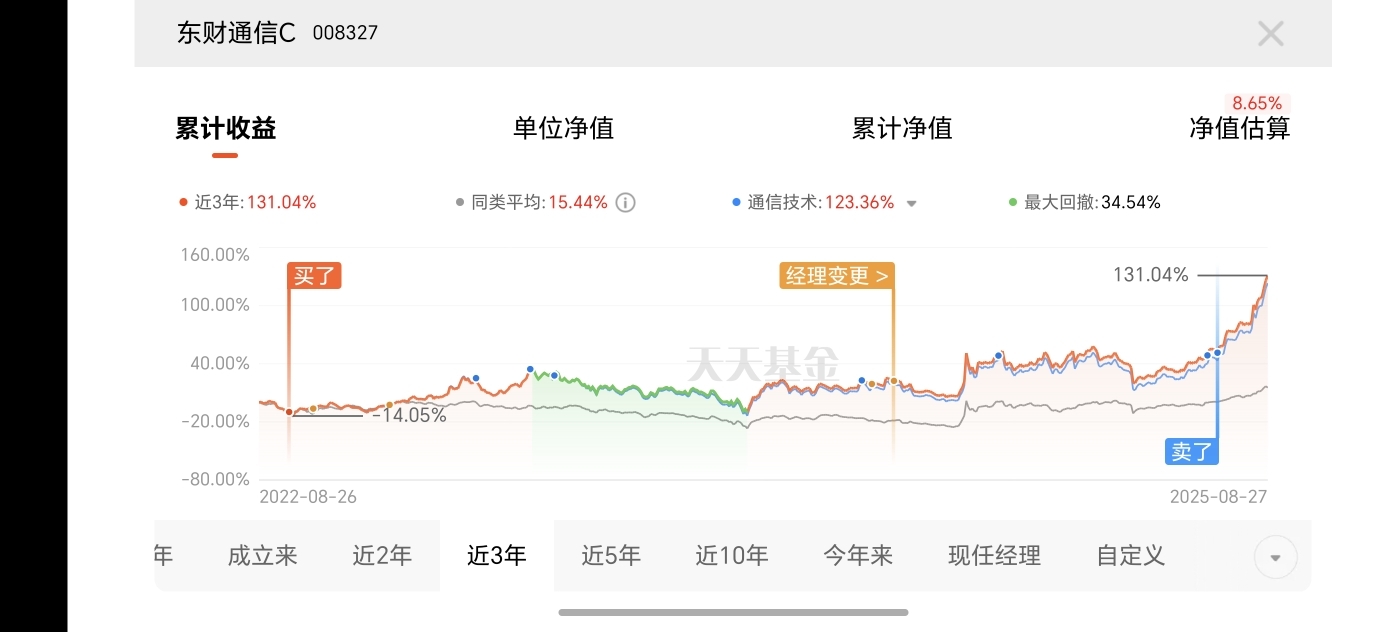Open the 净值估算 tab
1400x632 pixels.
pyautogui.click(x=1240, y=128)
